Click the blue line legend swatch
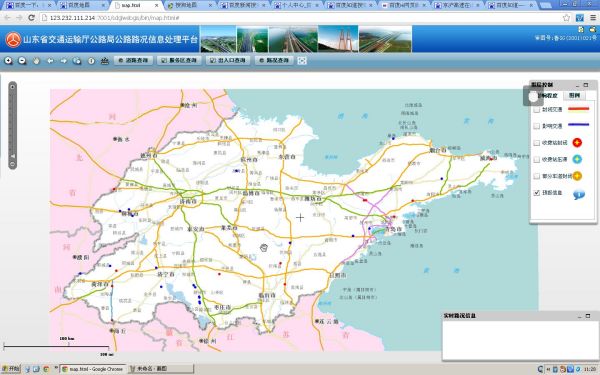 pos(579,124)
